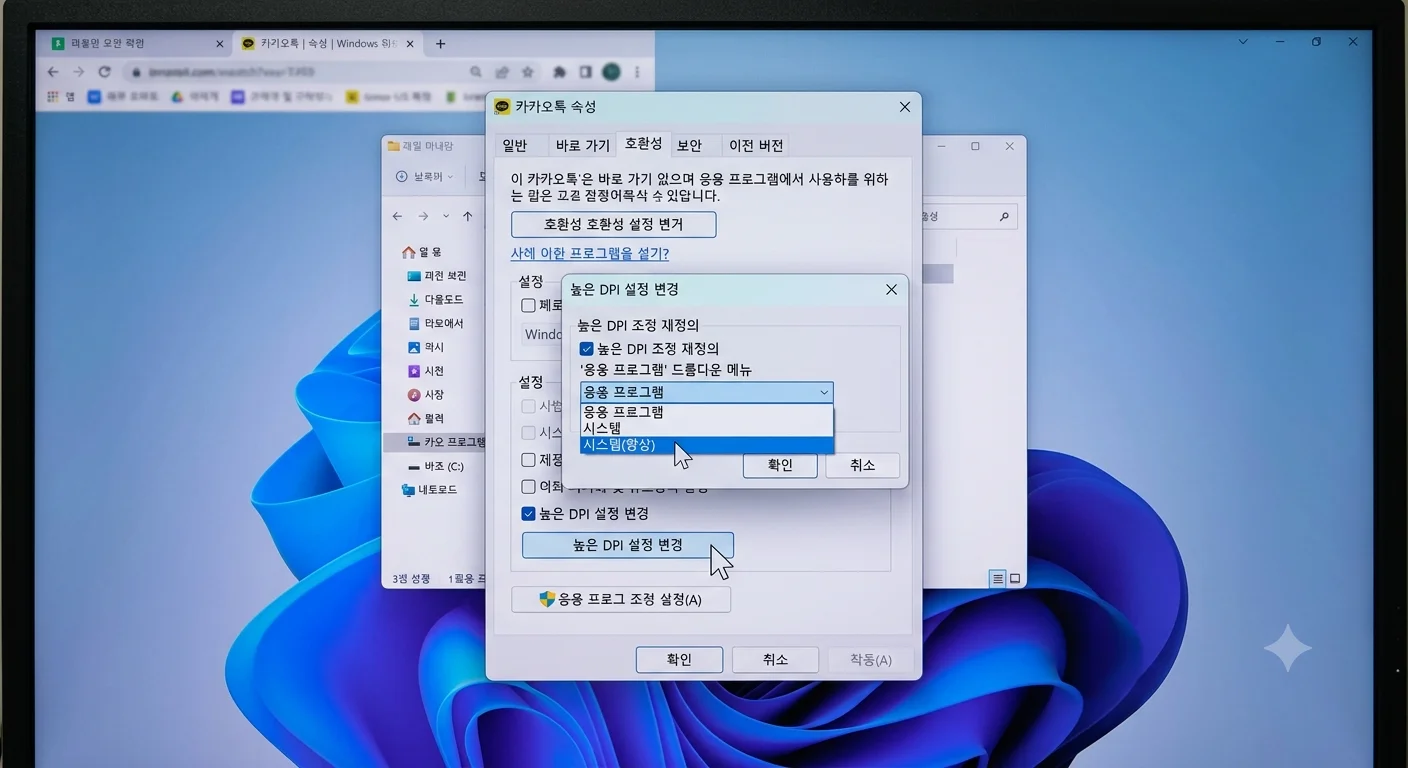
Task: Click Explorer up arrow
Action: tap(467, 216)
